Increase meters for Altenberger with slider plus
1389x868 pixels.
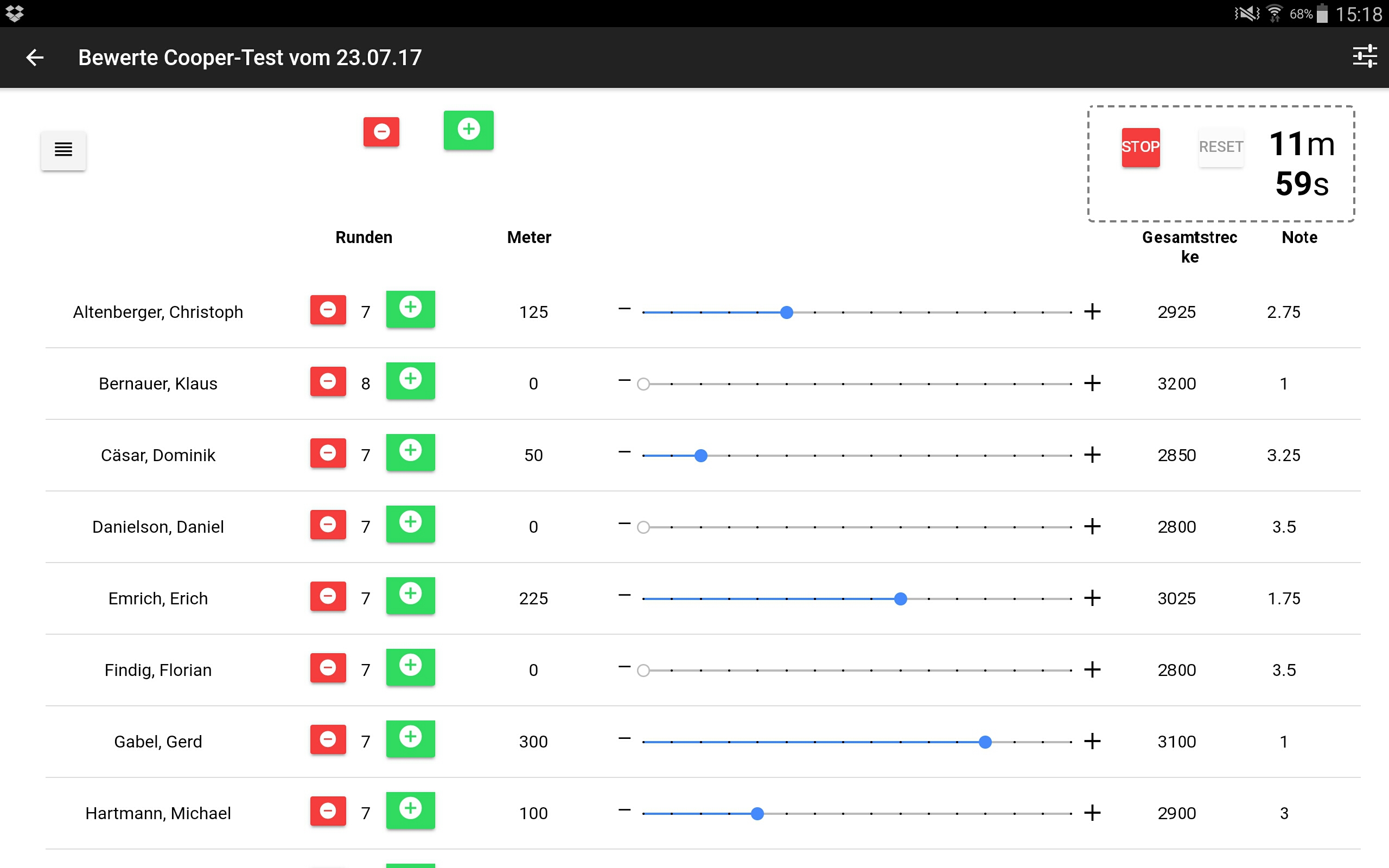(x=1092, y=312)
